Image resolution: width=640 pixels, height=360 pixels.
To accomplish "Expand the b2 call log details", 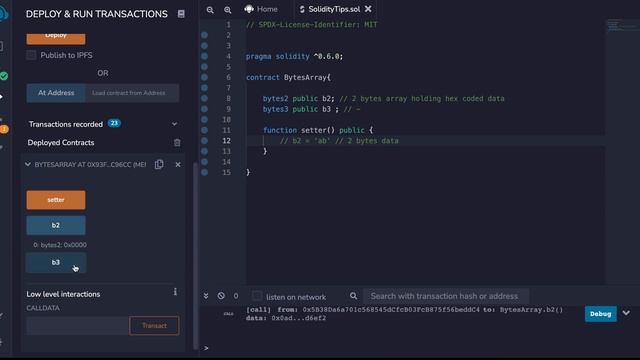I will pos(626,313).
